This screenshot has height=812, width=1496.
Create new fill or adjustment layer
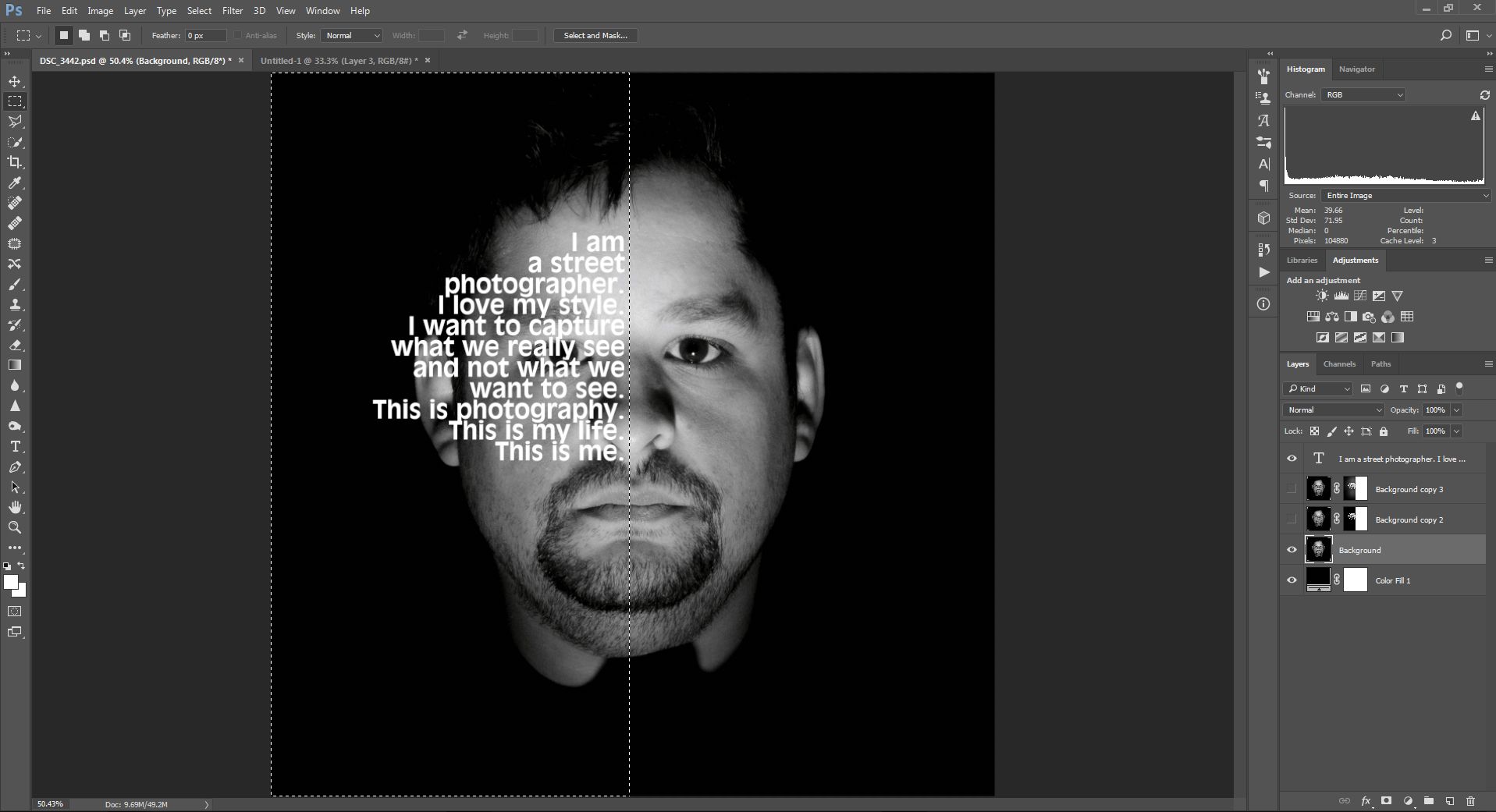coord(1408,801)
